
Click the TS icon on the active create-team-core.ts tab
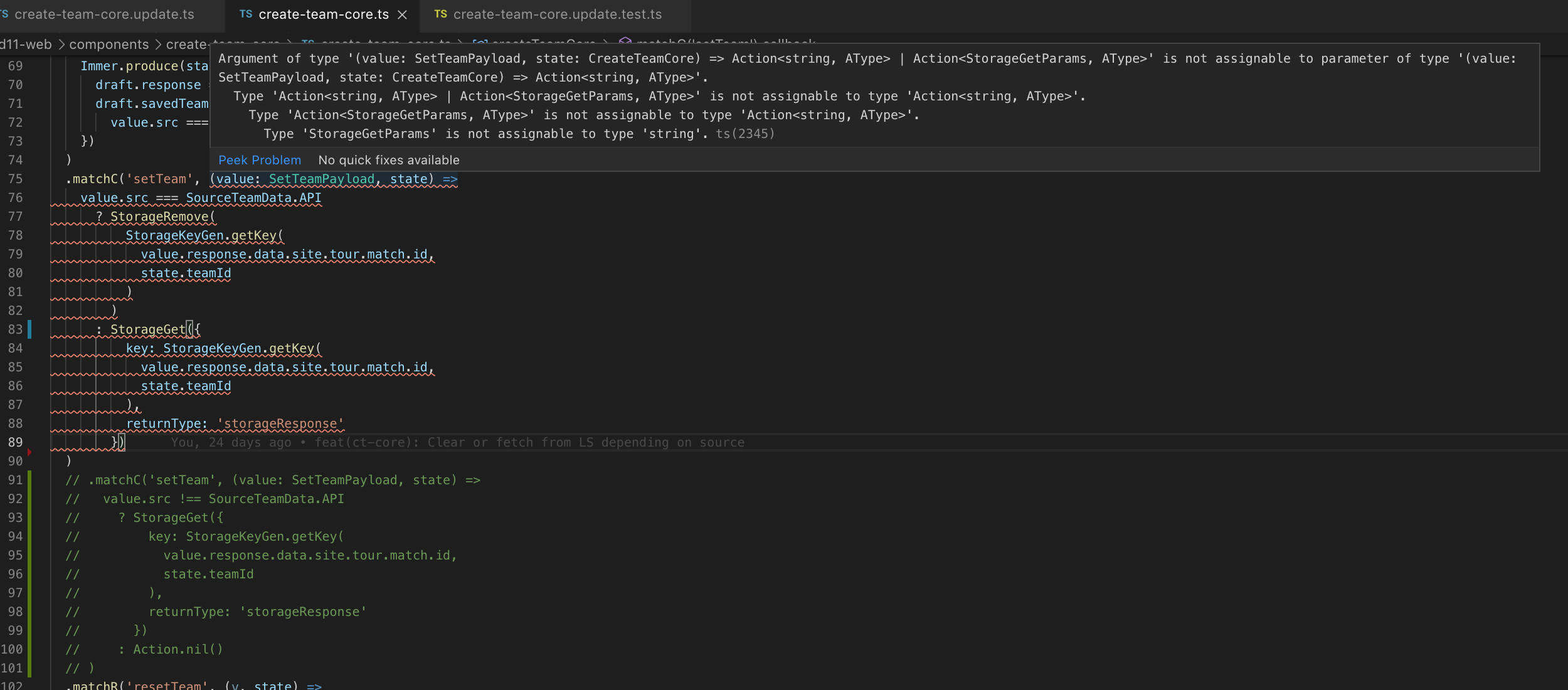246,14
